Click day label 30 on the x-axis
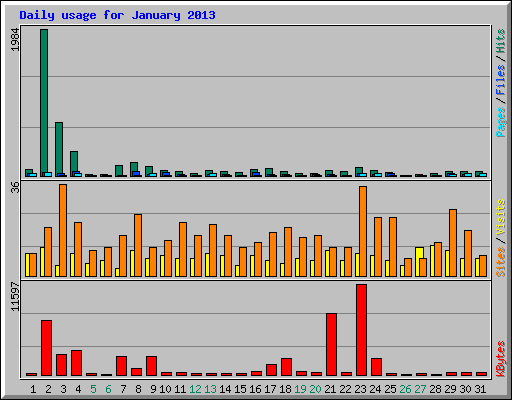The width and height of the screenshot is (512, 400). click(x=465, y=389)
